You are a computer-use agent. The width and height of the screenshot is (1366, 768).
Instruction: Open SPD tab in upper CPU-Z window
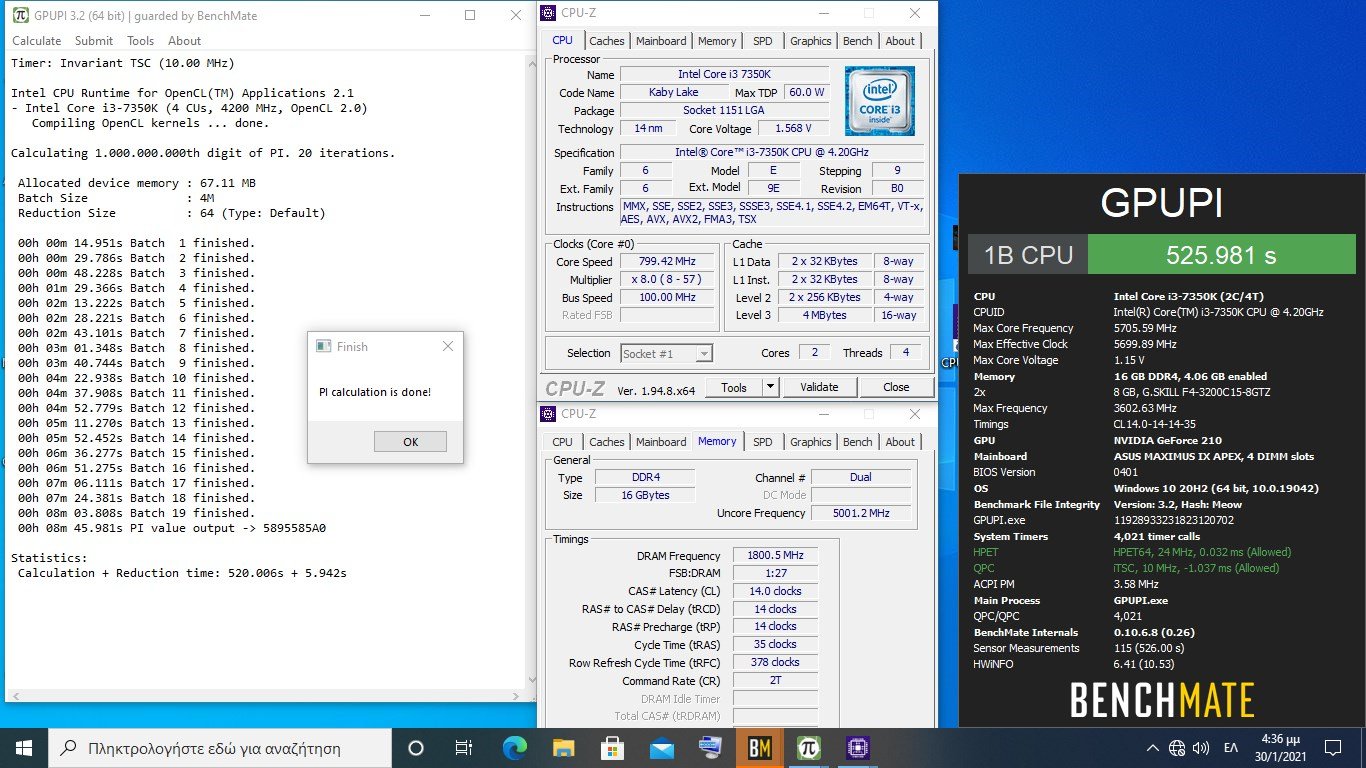point(762,41)
